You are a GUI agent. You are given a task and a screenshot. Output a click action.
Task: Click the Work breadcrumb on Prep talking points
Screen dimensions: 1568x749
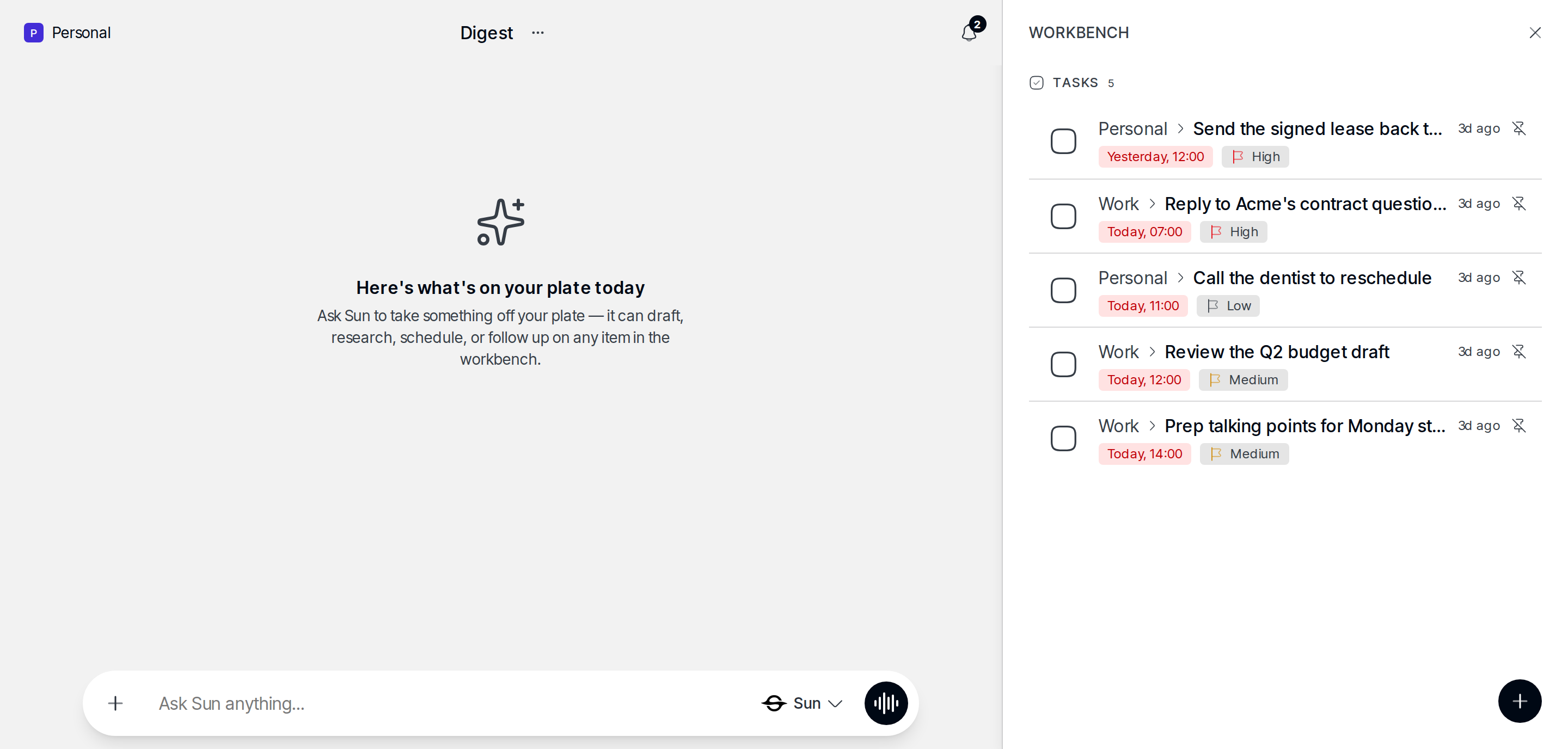1118,426
